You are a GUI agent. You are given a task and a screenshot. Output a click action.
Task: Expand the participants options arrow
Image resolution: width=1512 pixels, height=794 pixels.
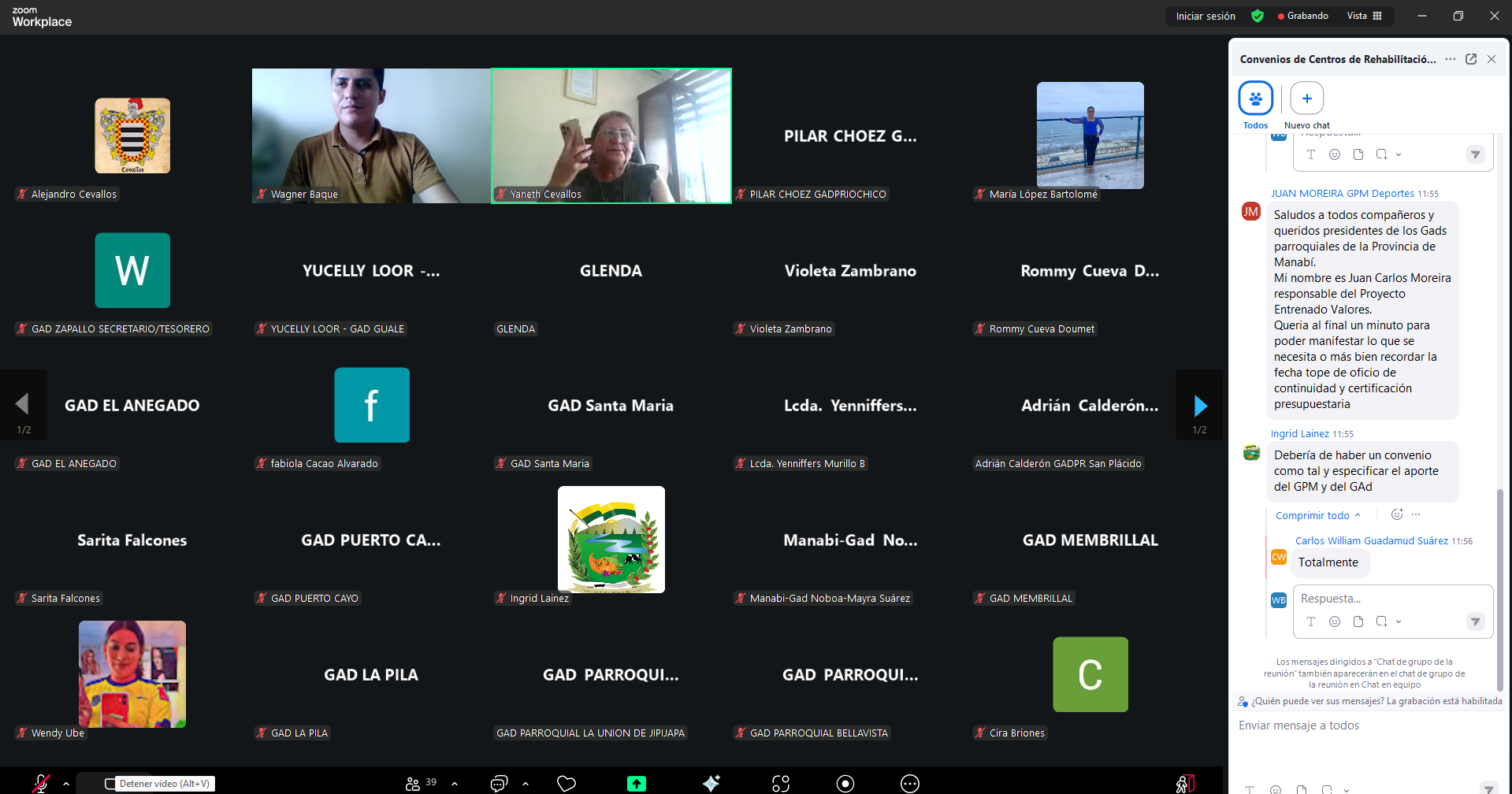tap(455, 784)
